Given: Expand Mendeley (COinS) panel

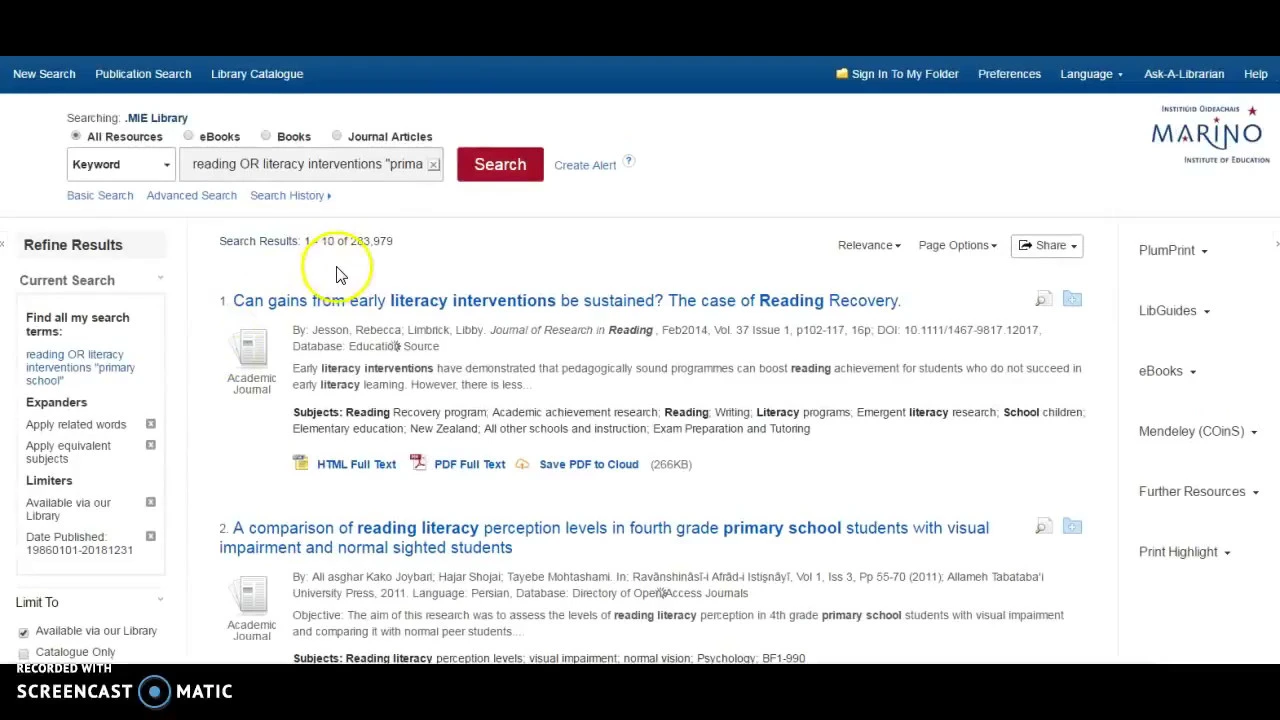Looking at the screenshot, I should pyautogui.click(x=1198, y=431).
